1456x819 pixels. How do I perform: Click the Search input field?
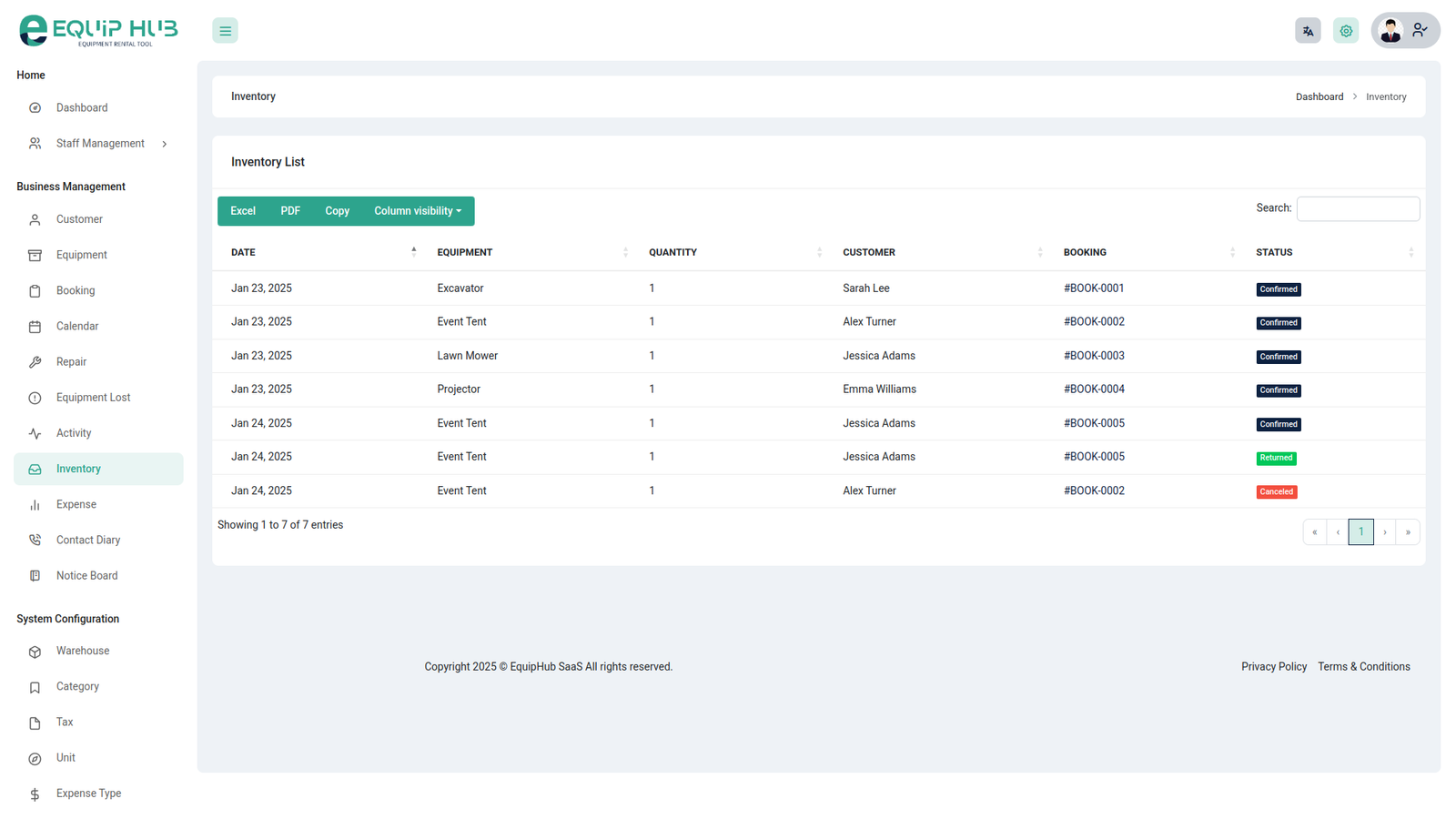pyautogui.click(x=1357, y=209)
